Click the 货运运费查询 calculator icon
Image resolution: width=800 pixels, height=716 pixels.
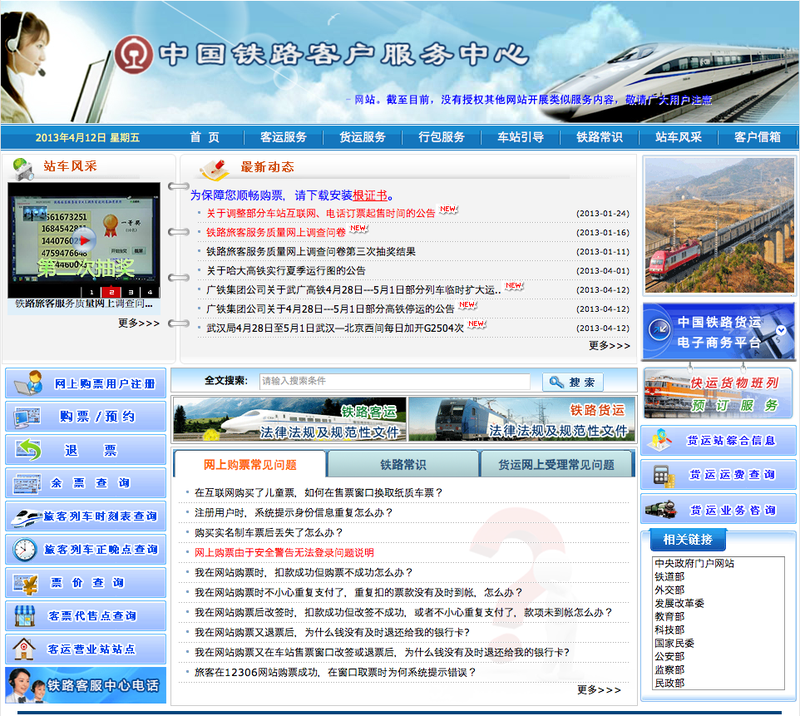pos(664,476)
